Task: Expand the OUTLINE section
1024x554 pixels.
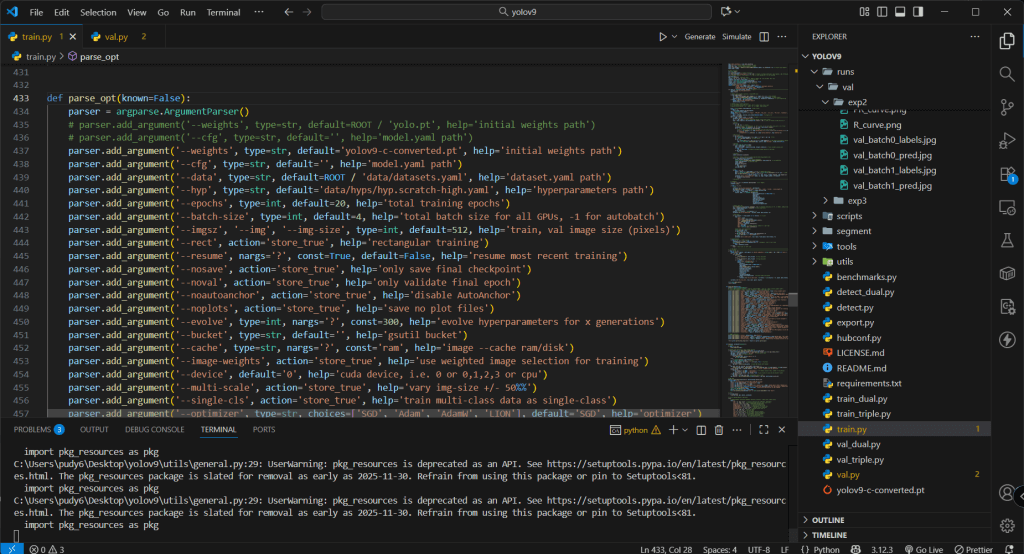Action: (x=828, y=520)
